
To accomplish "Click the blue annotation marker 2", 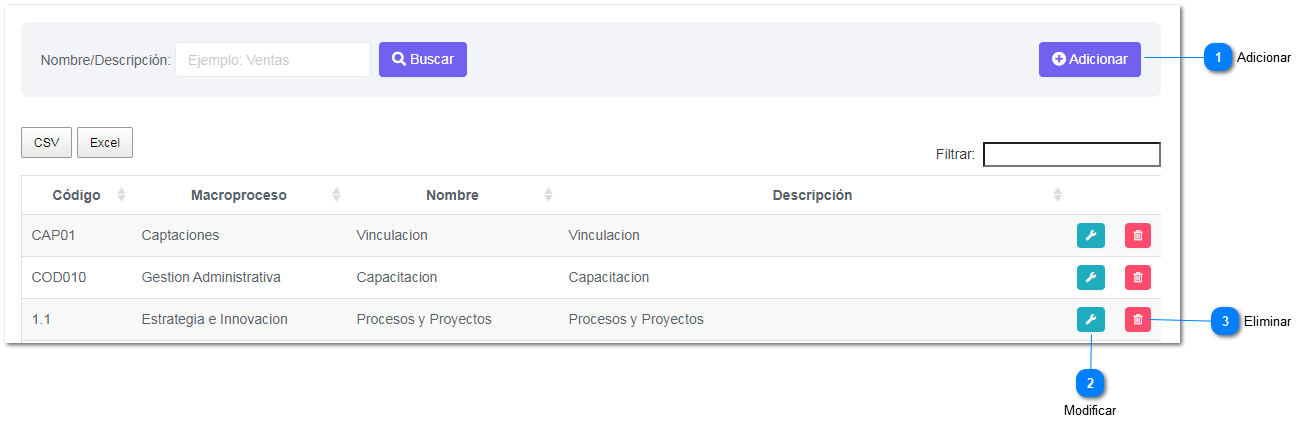I will click(x=1090, y=382).
